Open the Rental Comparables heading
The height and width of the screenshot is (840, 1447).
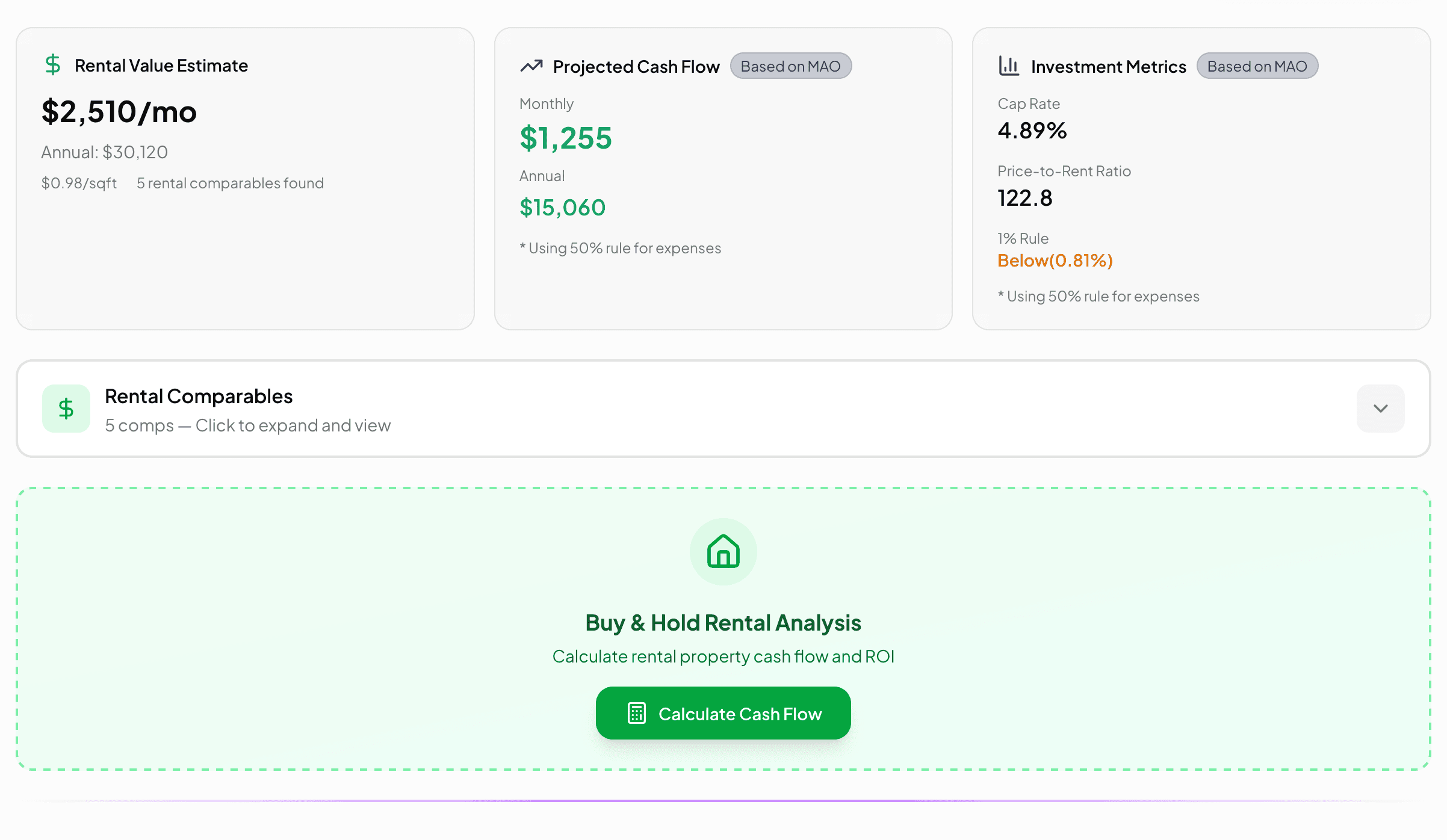[199, 397]
